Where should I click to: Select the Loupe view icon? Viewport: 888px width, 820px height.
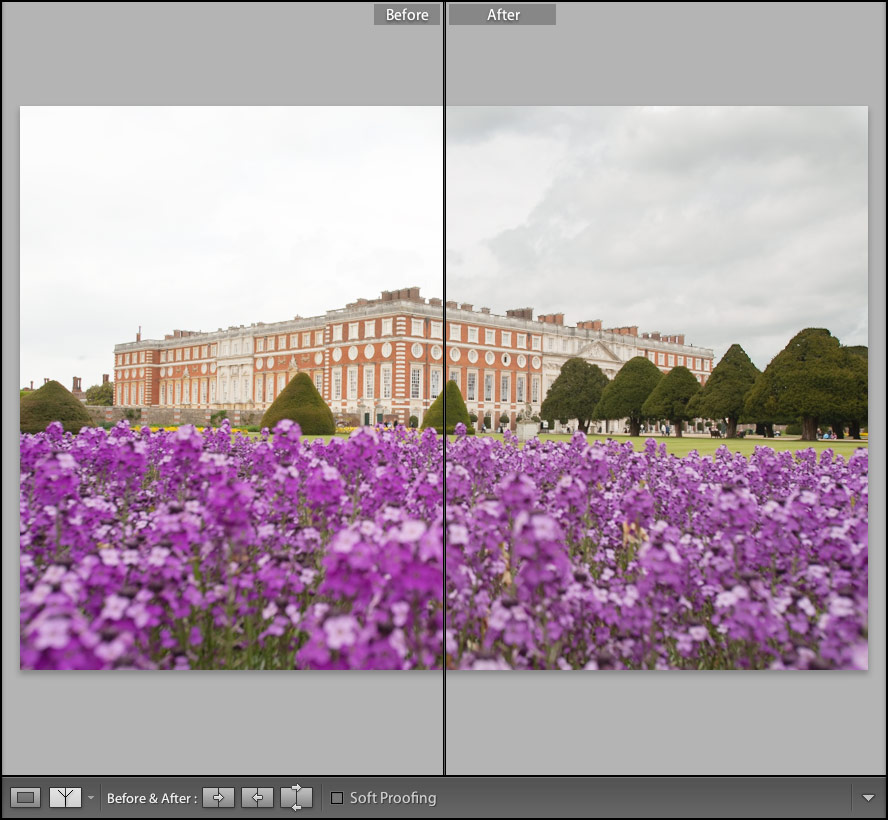25,797
